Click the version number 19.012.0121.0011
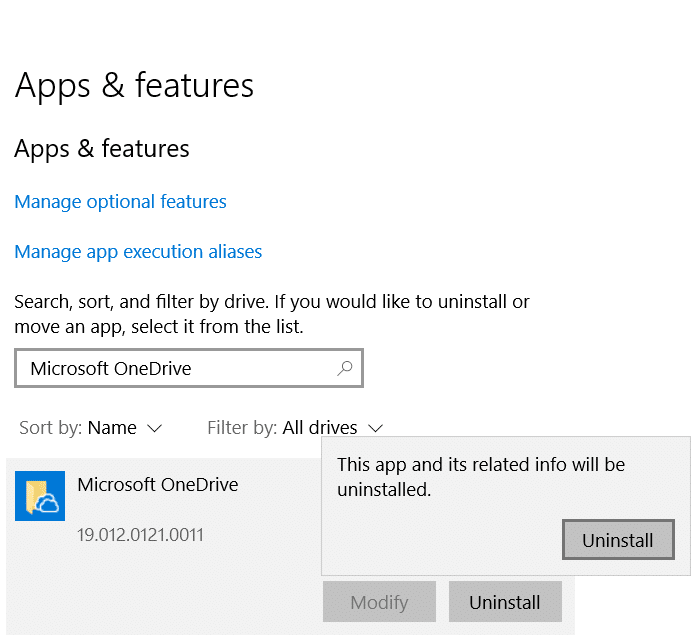The height and width of the screenshot is (644, 699). (x=140, y=535)
